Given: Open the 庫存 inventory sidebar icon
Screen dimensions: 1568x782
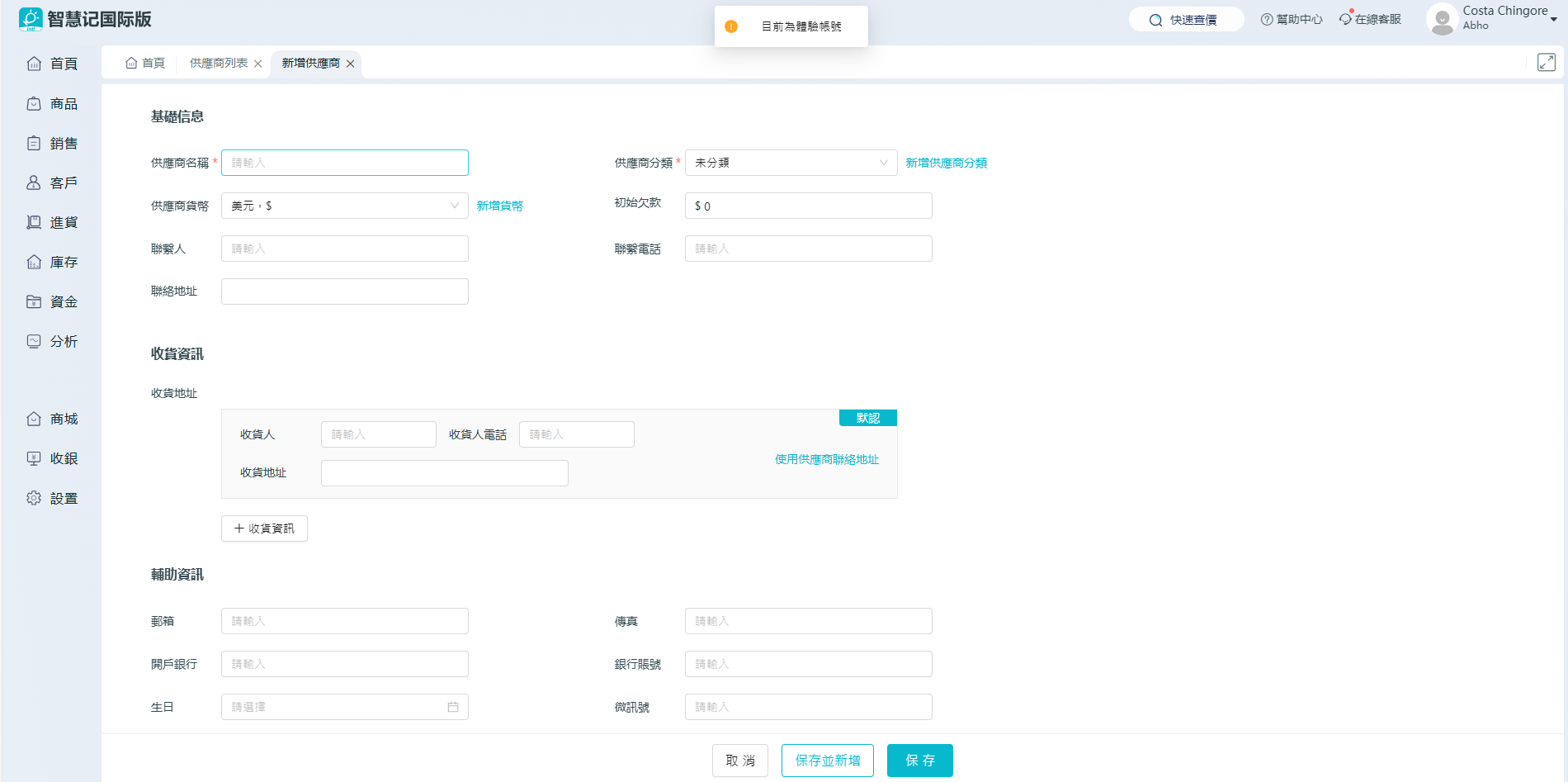Looking at the screenshot, I should point(34,263).
